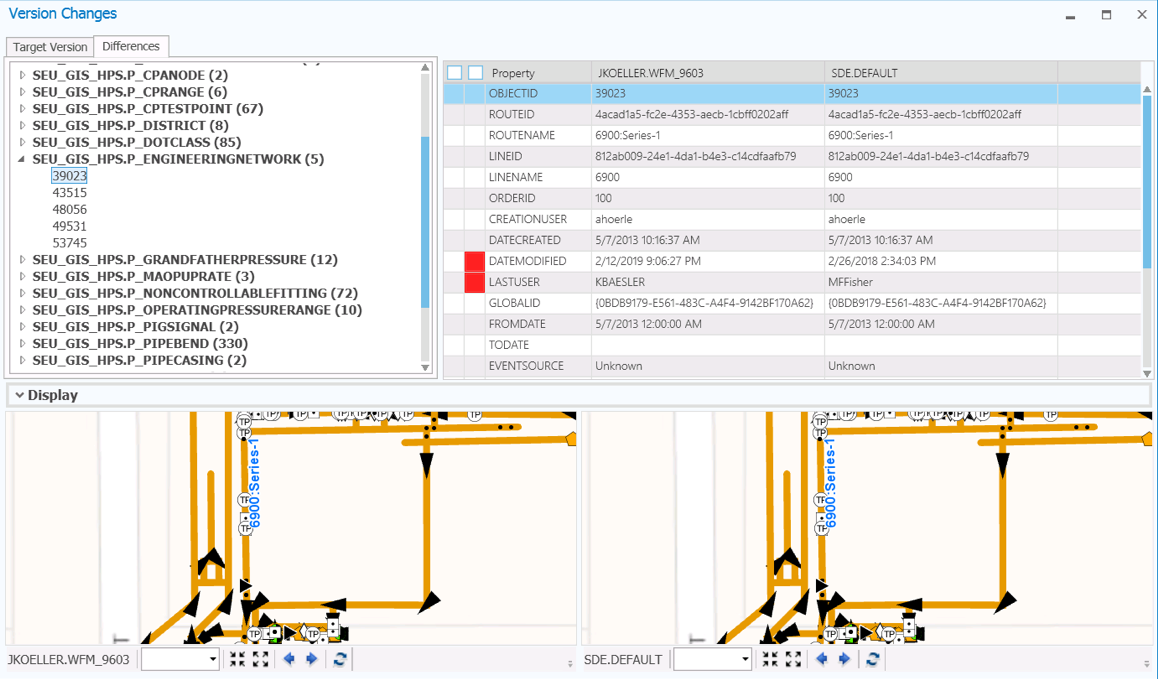Collapse the SEU_GIS_HPS.P_ENGINEERINGNETWORK node
This screenshot has width=1158, height=679.
pos(22,160)
